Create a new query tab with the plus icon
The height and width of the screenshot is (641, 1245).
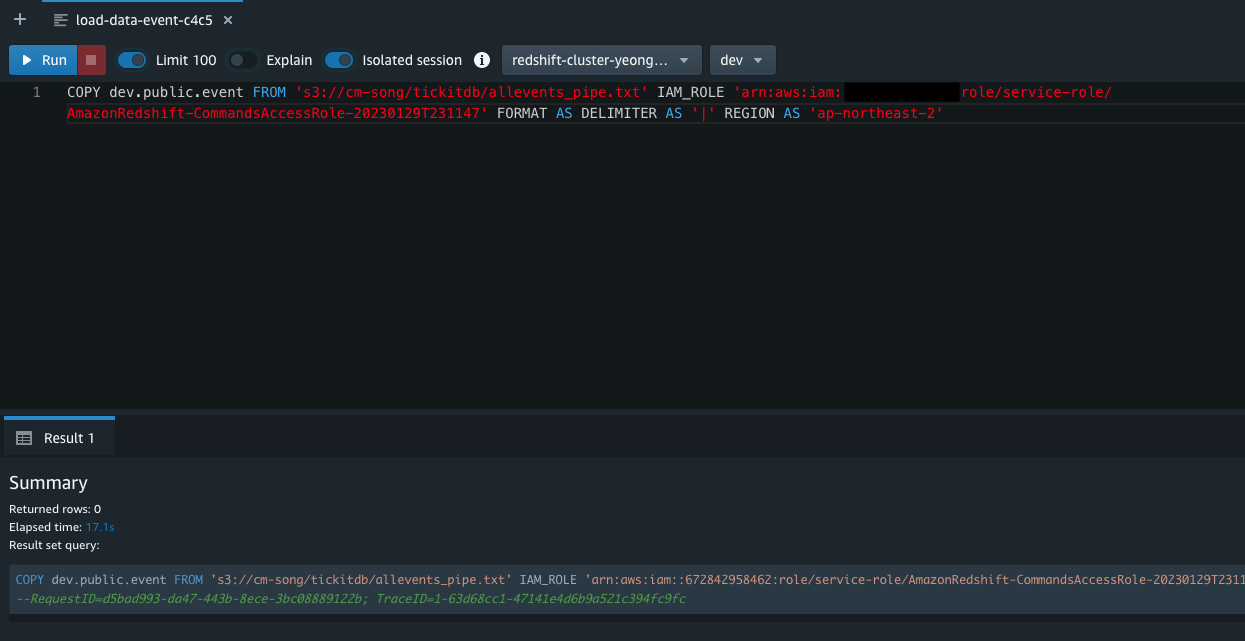pos(19,18)
